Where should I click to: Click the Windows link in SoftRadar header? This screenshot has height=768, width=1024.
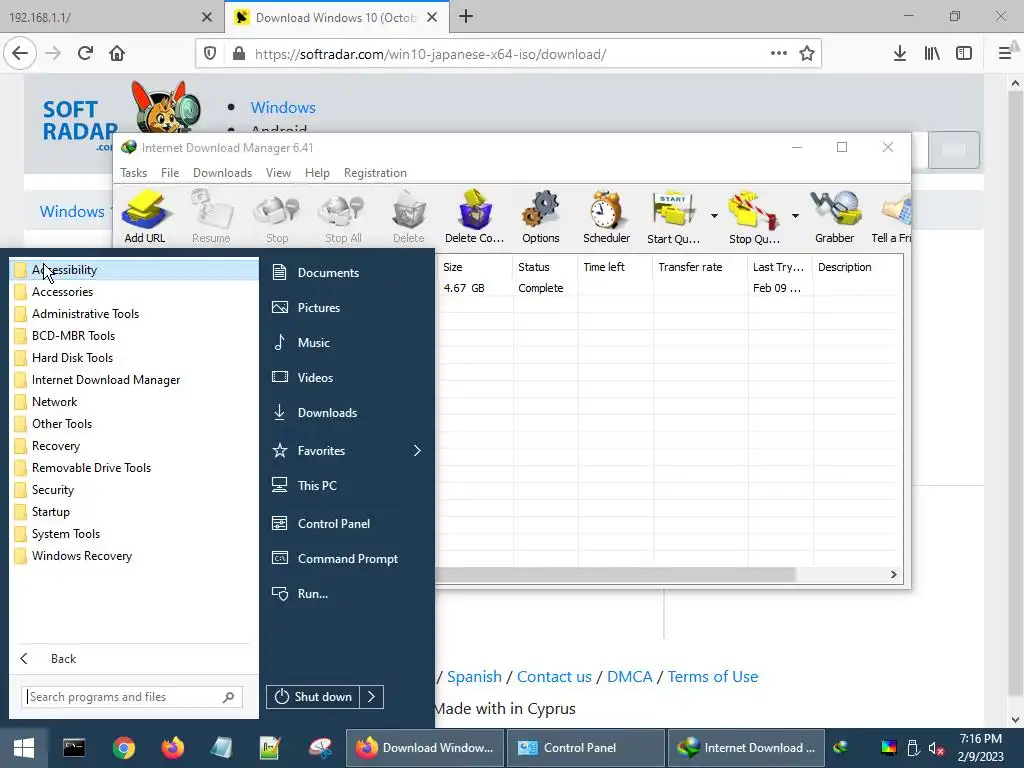tap(283, 108)
